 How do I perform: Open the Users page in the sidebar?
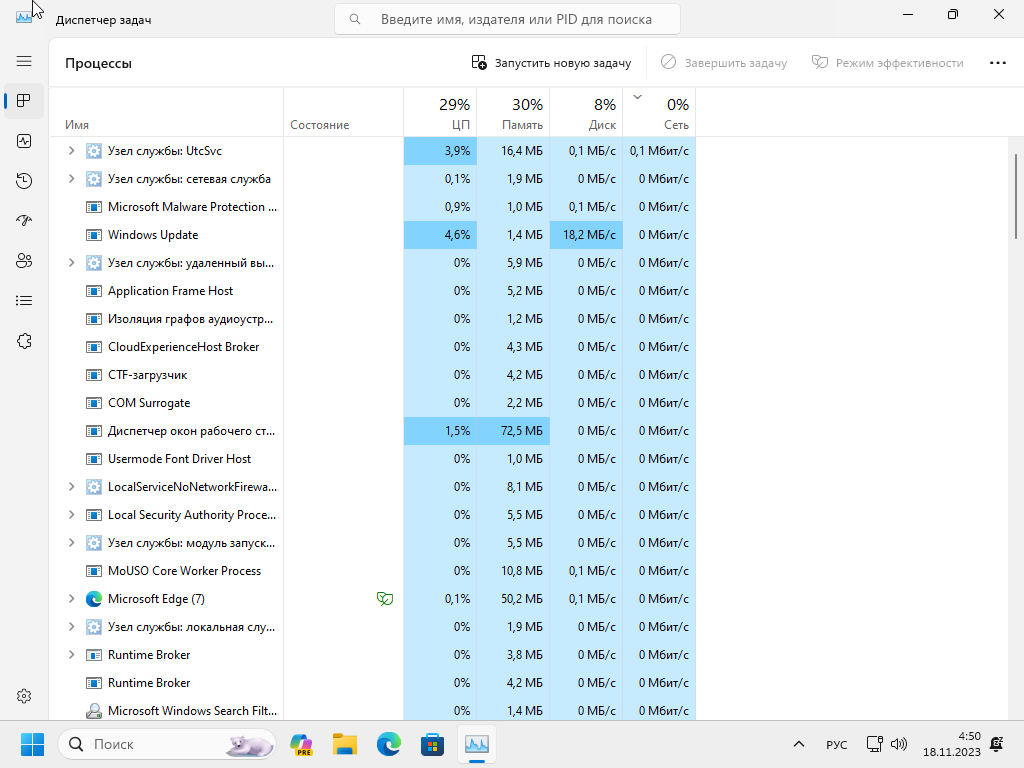coord(24,261)
